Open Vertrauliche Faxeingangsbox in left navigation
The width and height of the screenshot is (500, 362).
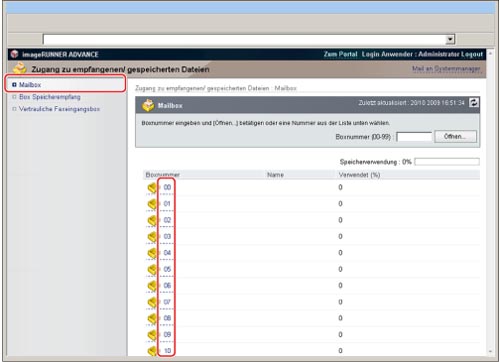[59, 109]
